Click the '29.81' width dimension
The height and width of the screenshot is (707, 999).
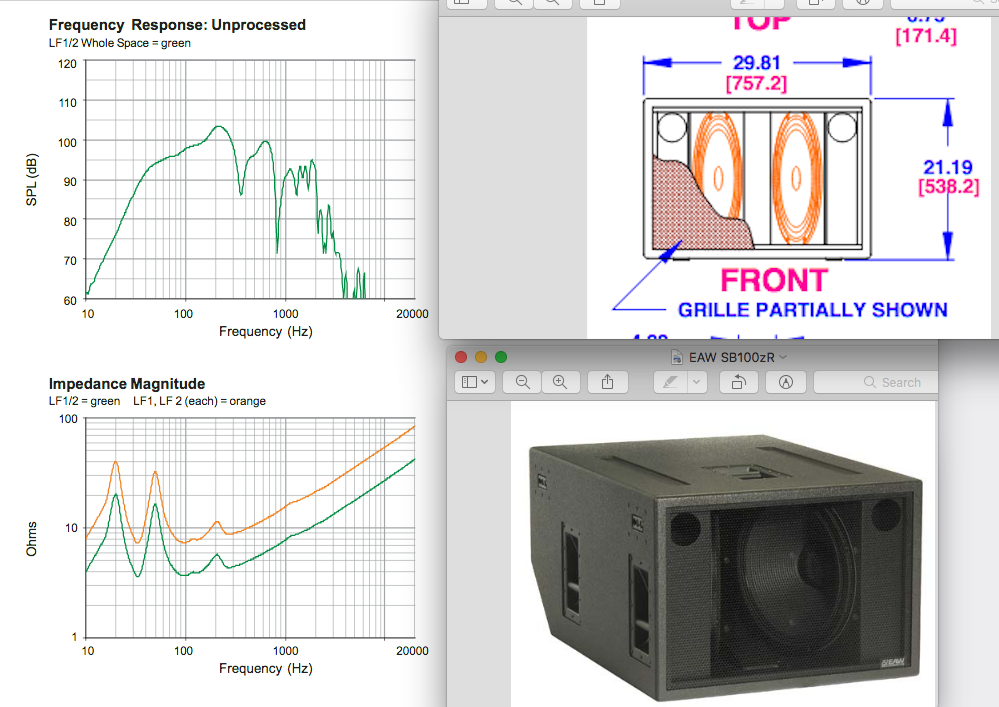pyautogui.click(x=756, y=62)
